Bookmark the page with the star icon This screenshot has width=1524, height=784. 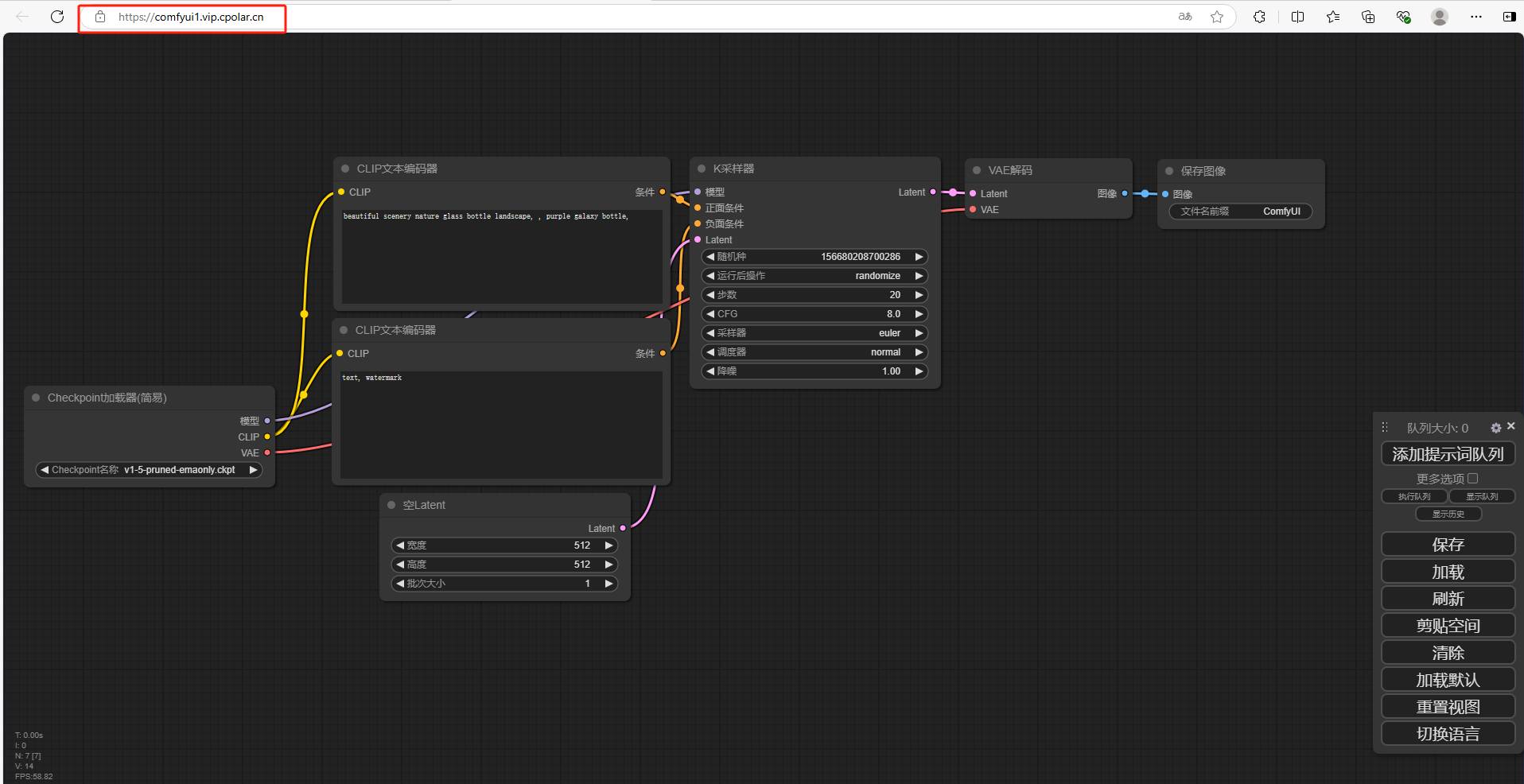click(1217, 17)
